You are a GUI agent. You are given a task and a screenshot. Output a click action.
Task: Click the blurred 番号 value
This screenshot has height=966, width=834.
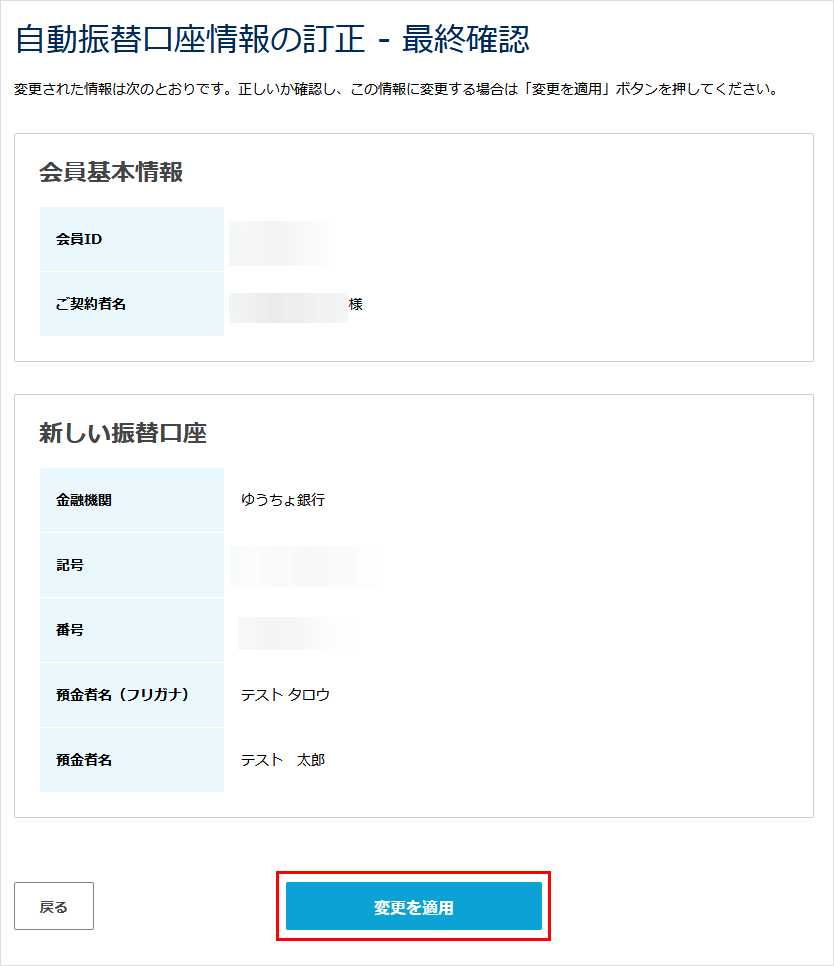[x=296, y=632]
